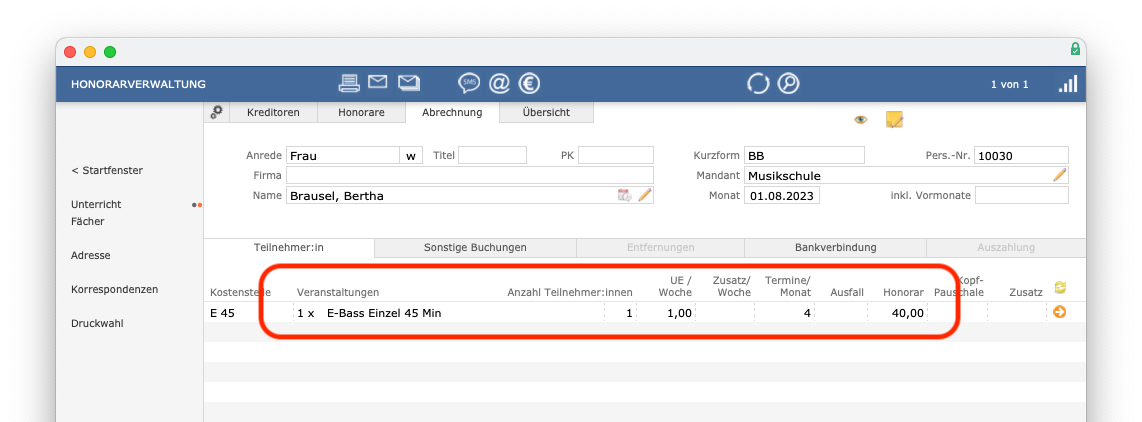Open Adresse in the sidebar
This screenshot has width=1142, height=422.
coord(90,256)
